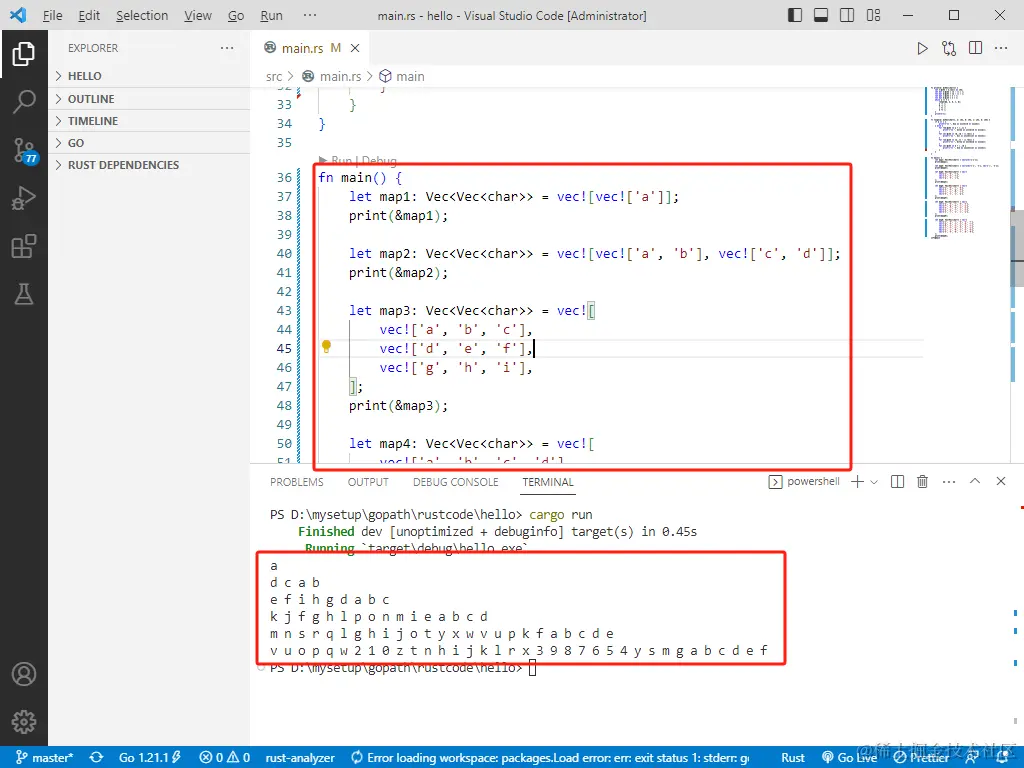
Task: Click the synchronize changes icon in status bar
Action: tap(97, 758)
